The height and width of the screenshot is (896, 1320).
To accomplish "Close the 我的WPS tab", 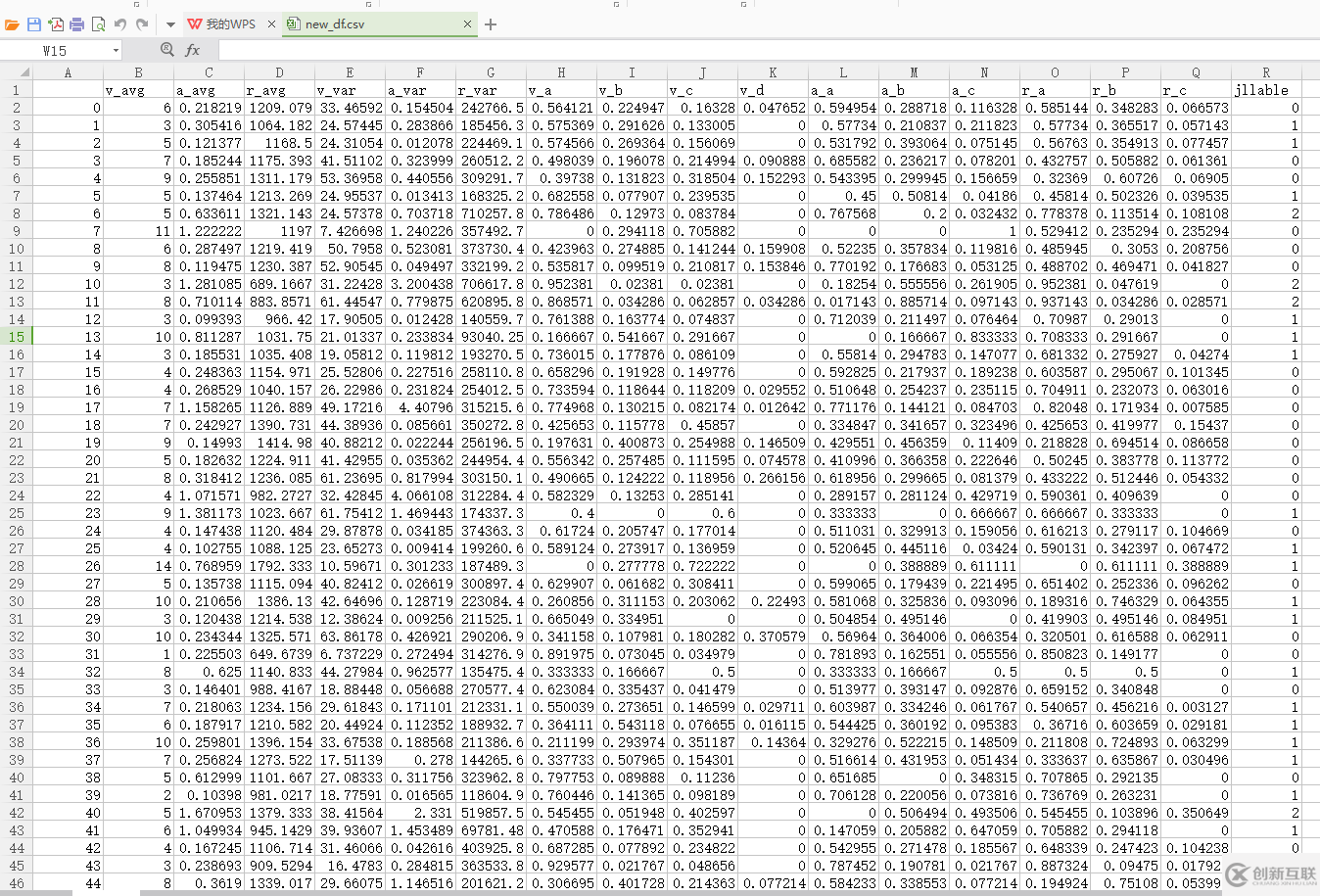I will click(271, 24).
